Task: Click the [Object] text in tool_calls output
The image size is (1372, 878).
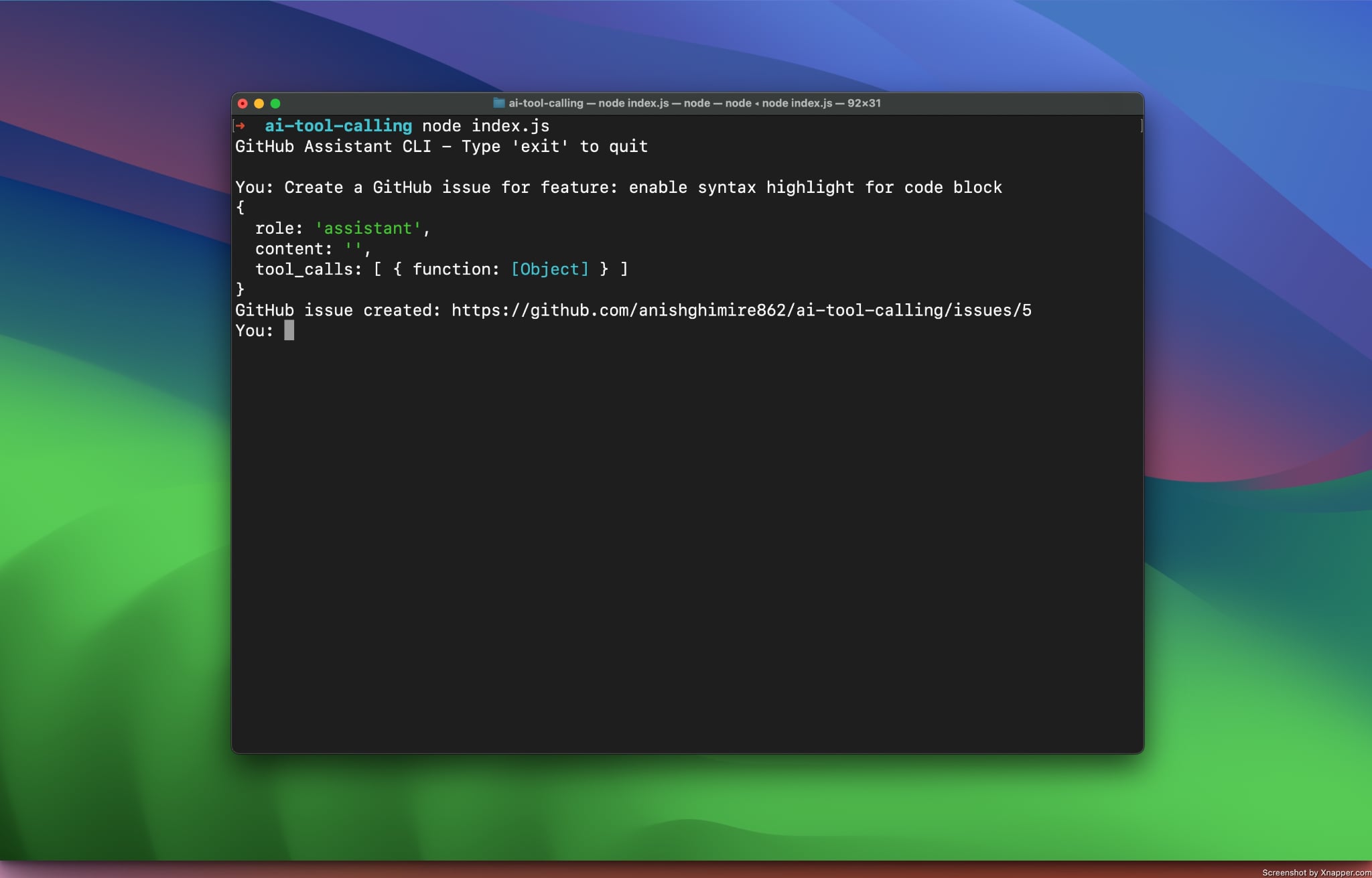Action: [x=549, y=269]
